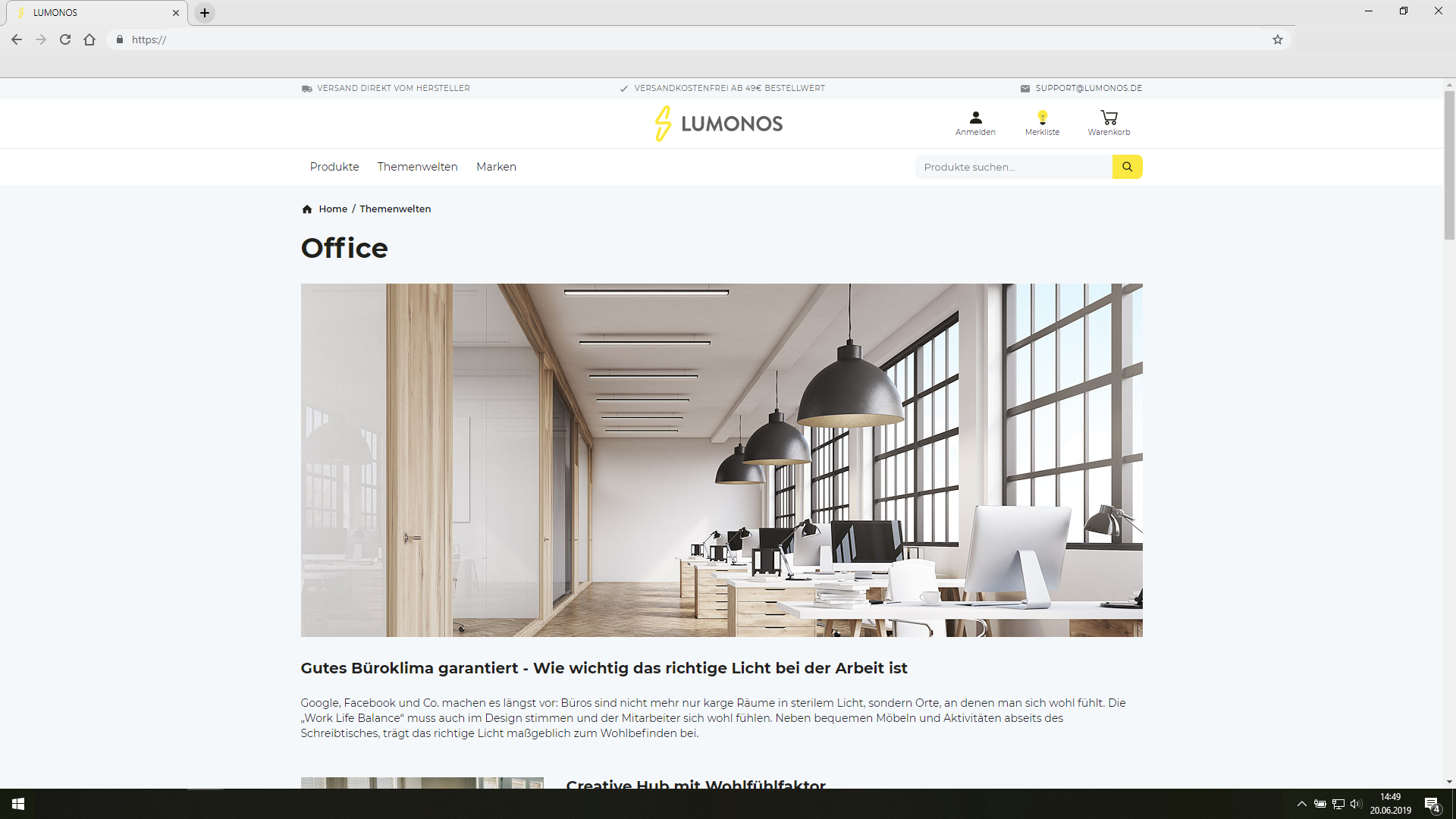Screen dimensions: 1456x819
Task: Open the Themenwelten menu
Action: 418,167
